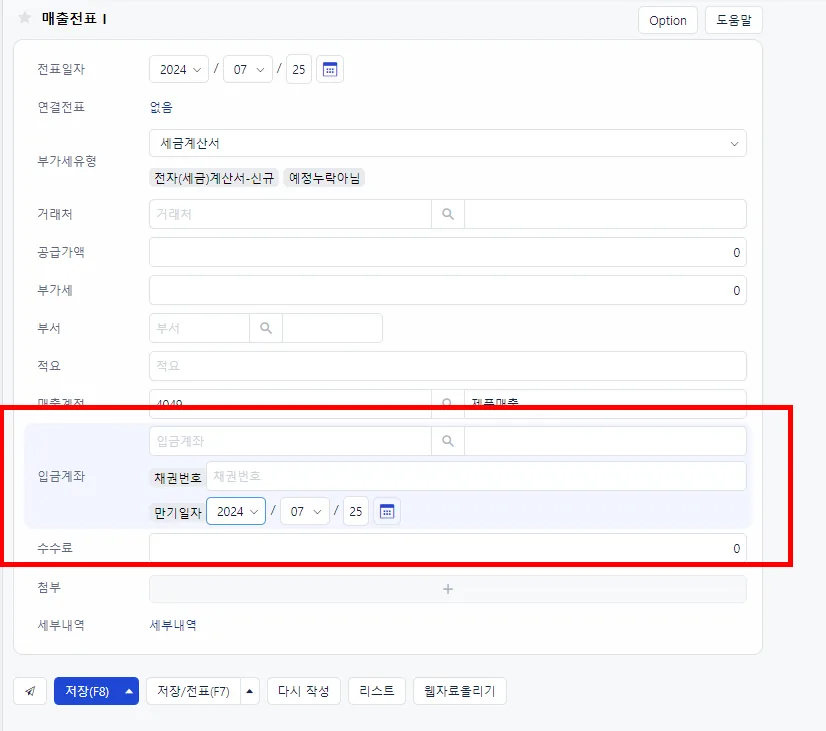Click 웹자료올리기 button
826x731 pixels.
pyautogui.click(x=460, y=691)
